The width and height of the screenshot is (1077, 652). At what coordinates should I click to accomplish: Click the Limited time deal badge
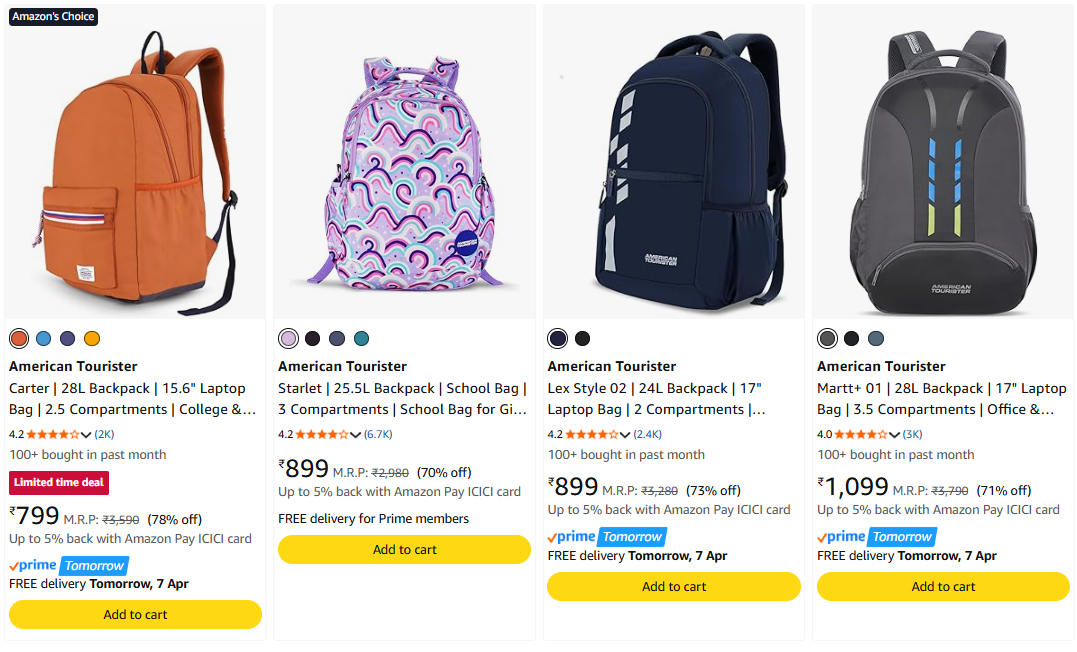tap(59, 483)
